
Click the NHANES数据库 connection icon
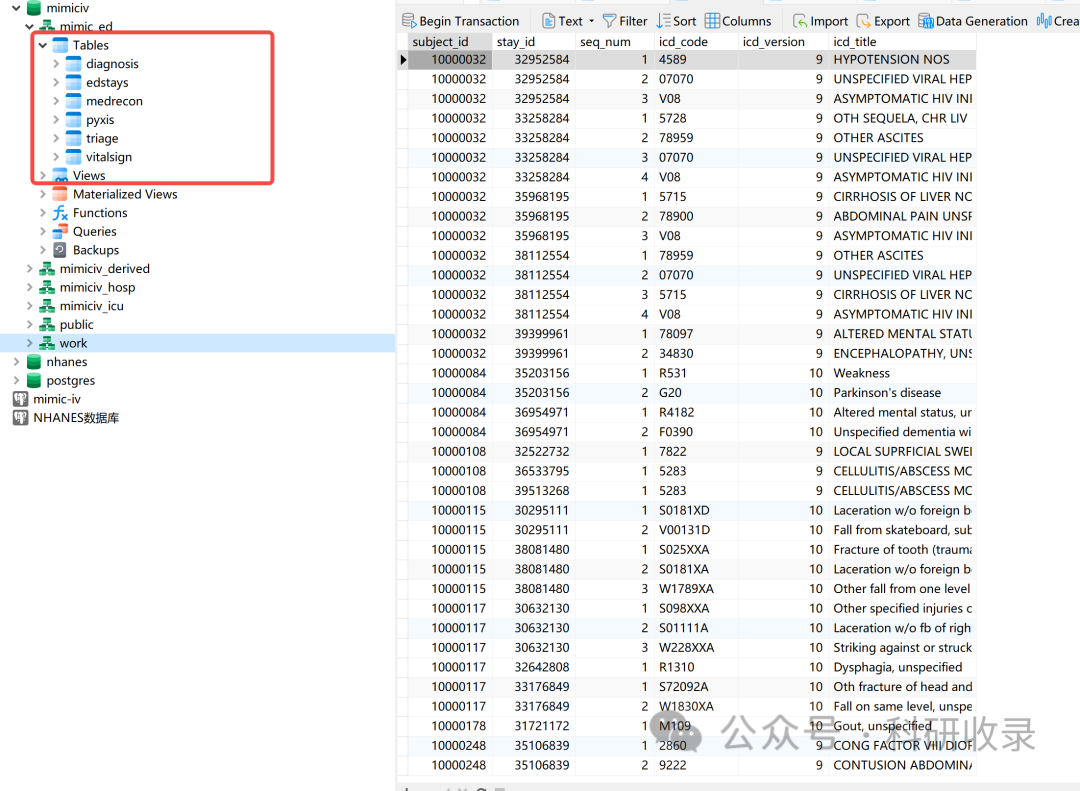click(x=20, y=417)
